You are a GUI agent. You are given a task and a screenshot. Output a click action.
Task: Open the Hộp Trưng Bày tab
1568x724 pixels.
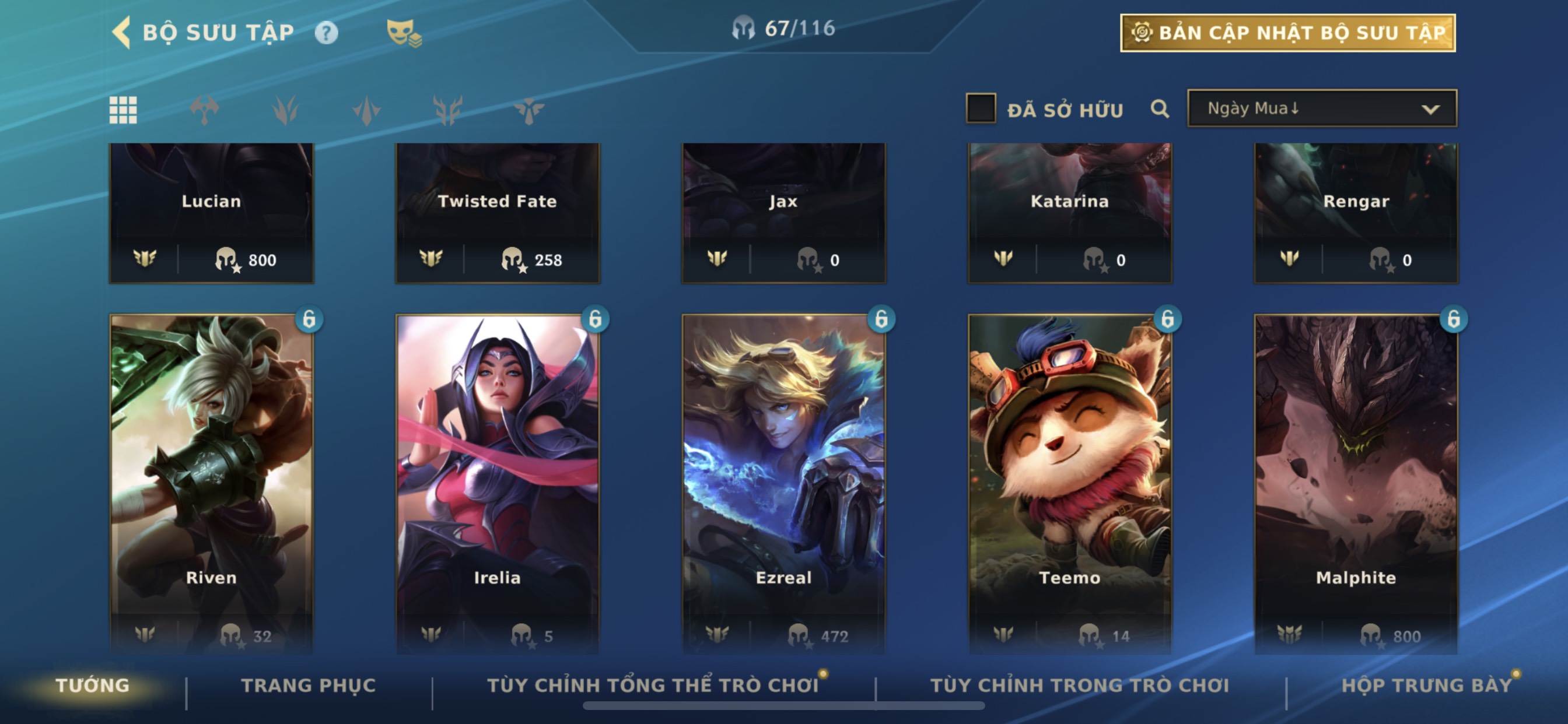tap(1427, 685)
